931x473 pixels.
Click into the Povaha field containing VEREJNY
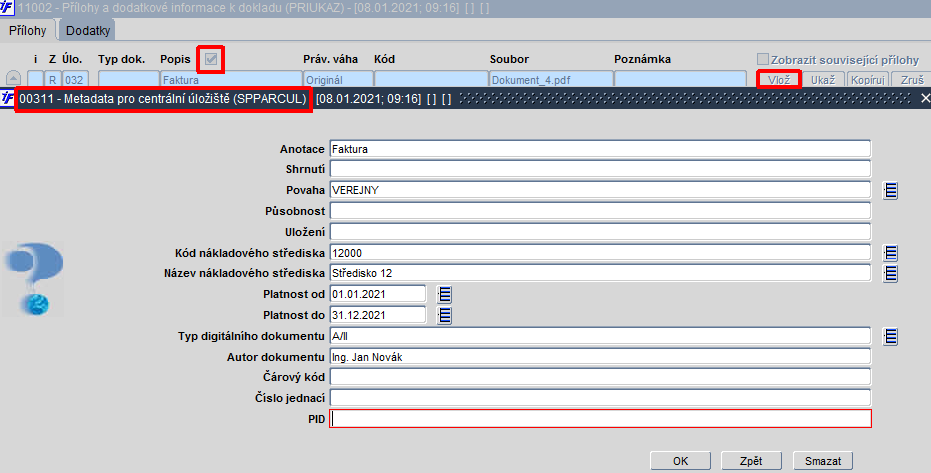click(600, 190)
